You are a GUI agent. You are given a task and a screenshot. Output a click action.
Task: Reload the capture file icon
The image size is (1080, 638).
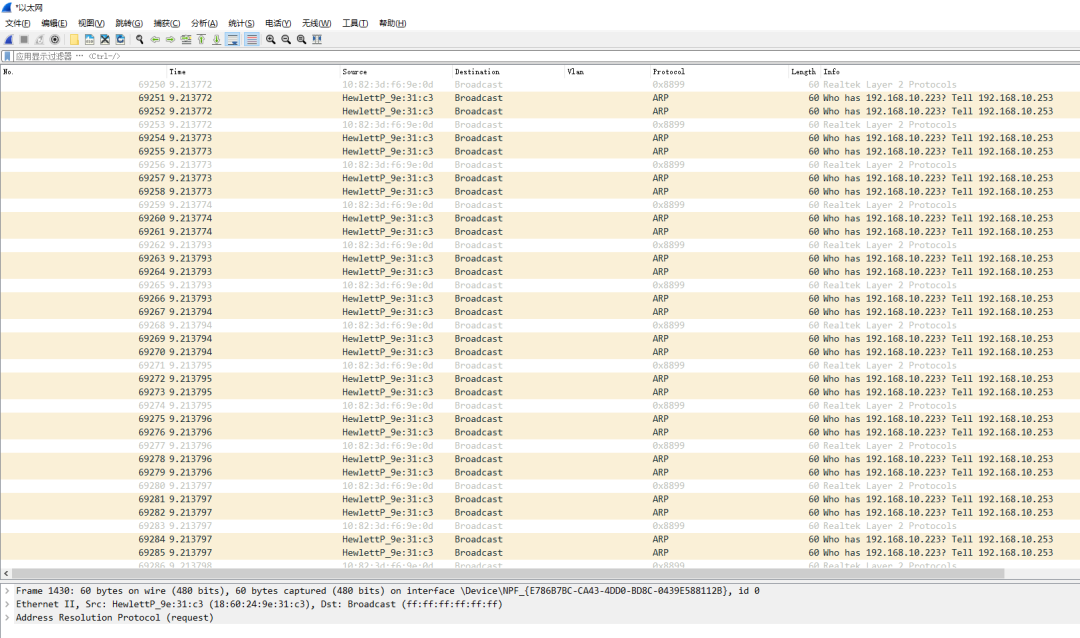pyautogui.click(x=121, y=40)
